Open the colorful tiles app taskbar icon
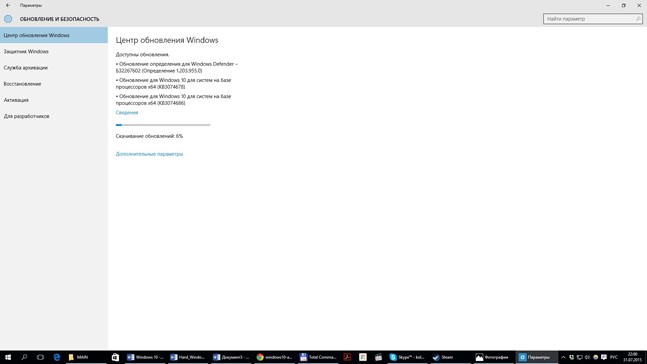The width and height of the screenshot is (647, 364). [x=363, y=357]
